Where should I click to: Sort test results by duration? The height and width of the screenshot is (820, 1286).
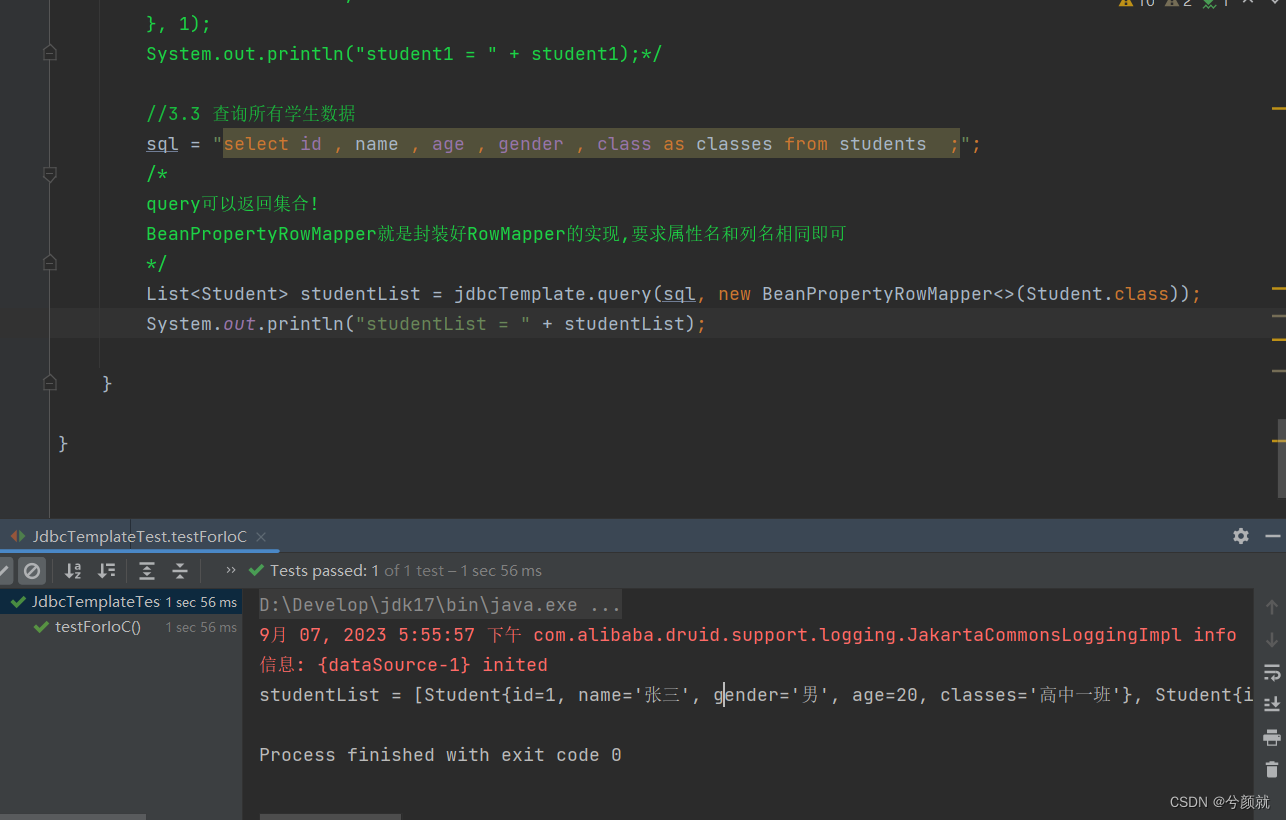[x=107, y=570]
